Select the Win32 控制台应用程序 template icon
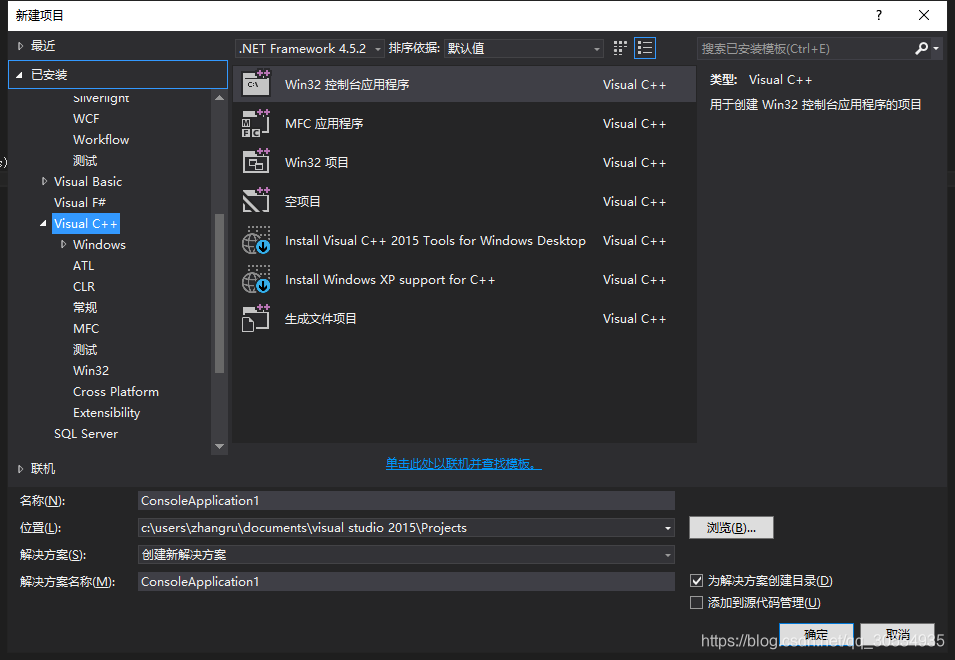The height and width of the screenshot is (660, 955). tap(256, 84)
